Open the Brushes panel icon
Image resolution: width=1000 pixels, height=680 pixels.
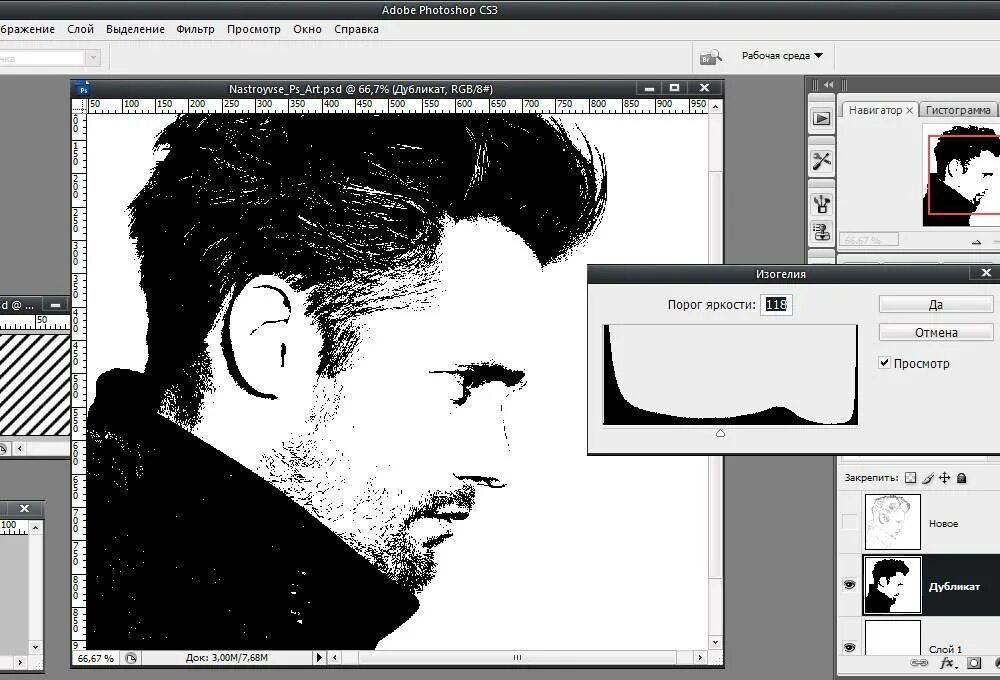pyautogui.click(x=822, y=203)
